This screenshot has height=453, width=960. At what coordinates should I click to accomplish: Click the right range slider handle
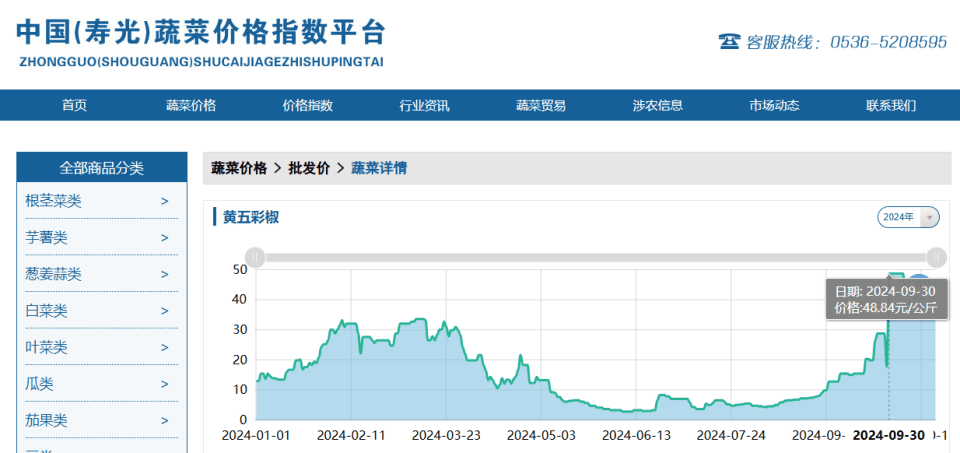[x=936, y=258]
